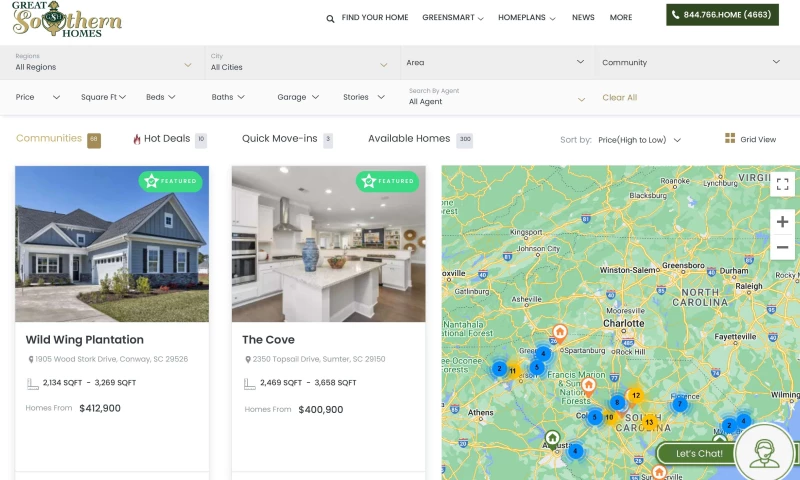Zoom out on the map

(x=782, y=247)
